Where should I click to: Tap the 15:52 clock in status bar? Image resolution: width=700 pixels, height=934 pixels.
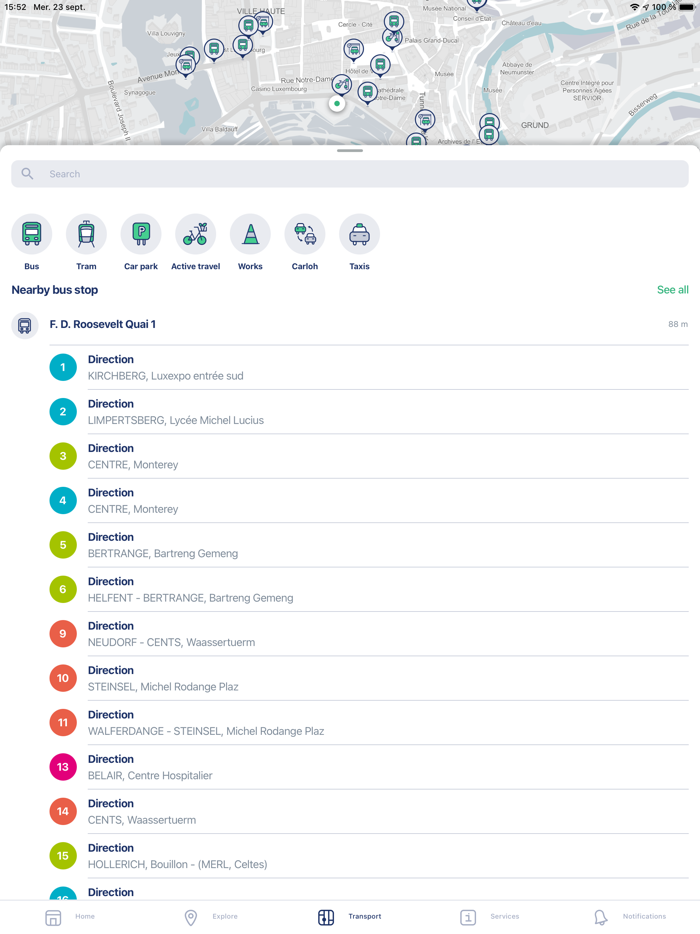pos(15,7)
